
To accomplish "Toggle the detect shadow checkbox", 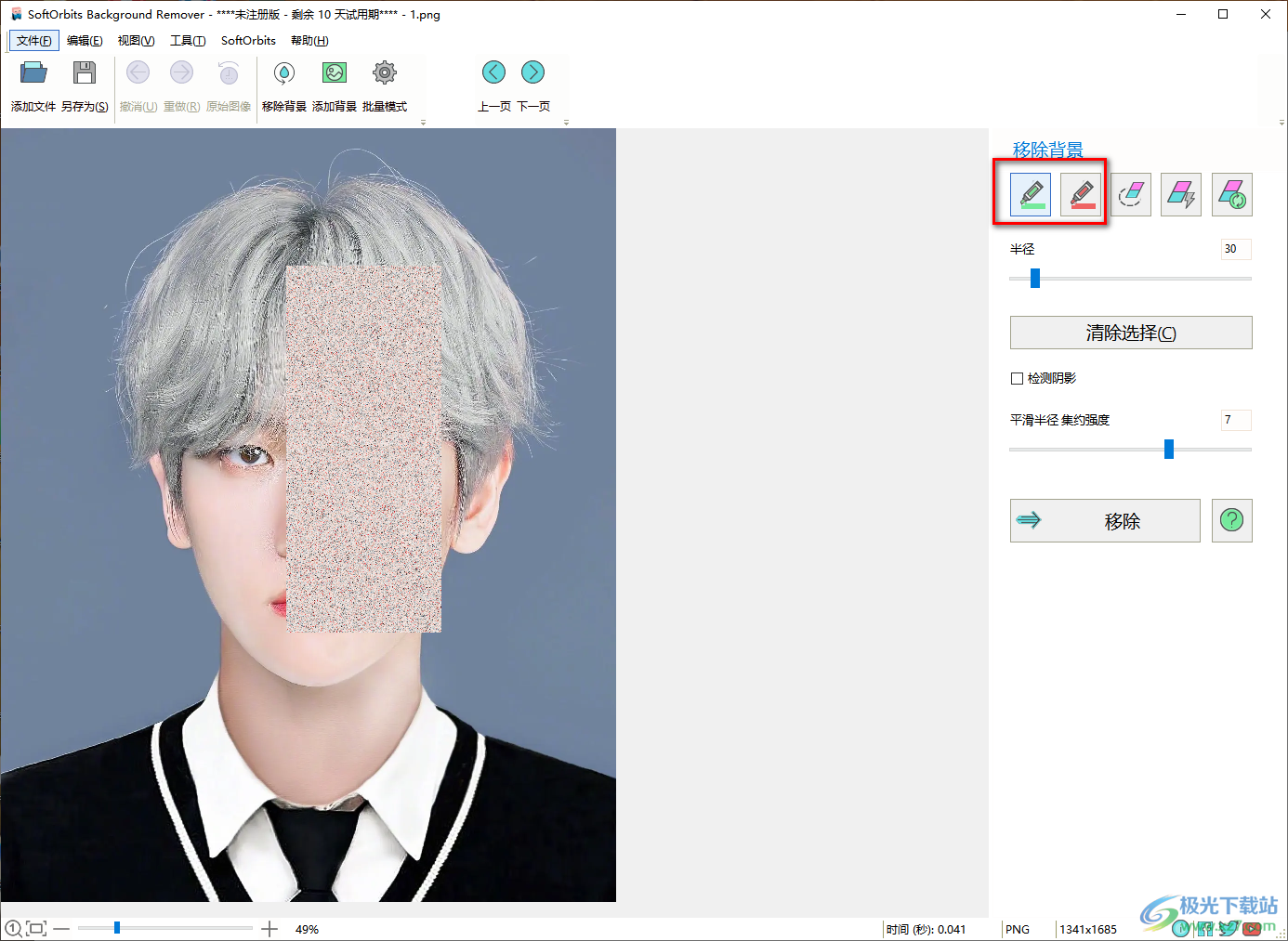I will [1017, 378].
